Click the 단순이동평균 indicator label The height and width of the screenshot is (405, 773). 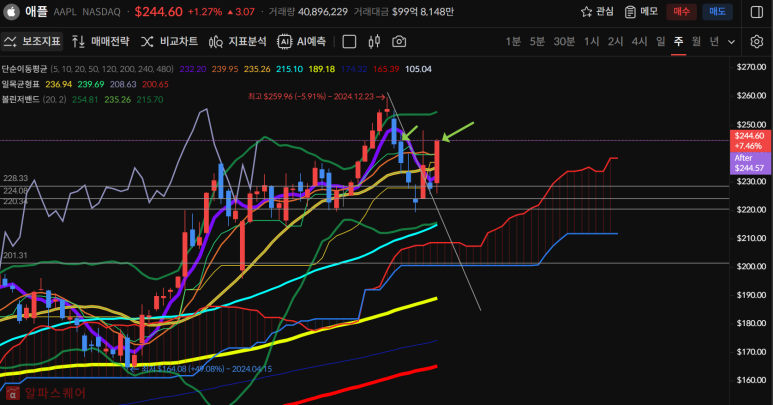24,69
